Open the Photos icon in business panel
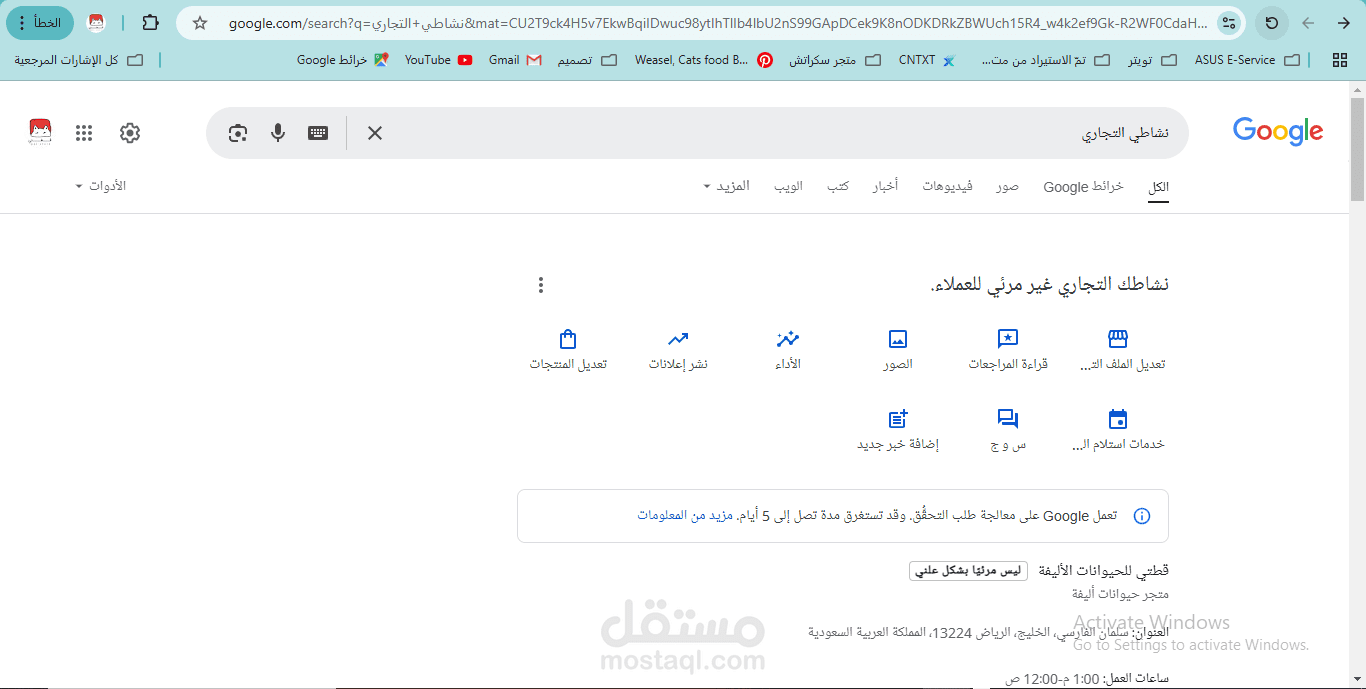Screen dimensions: 1366x689 click(898, 339)
